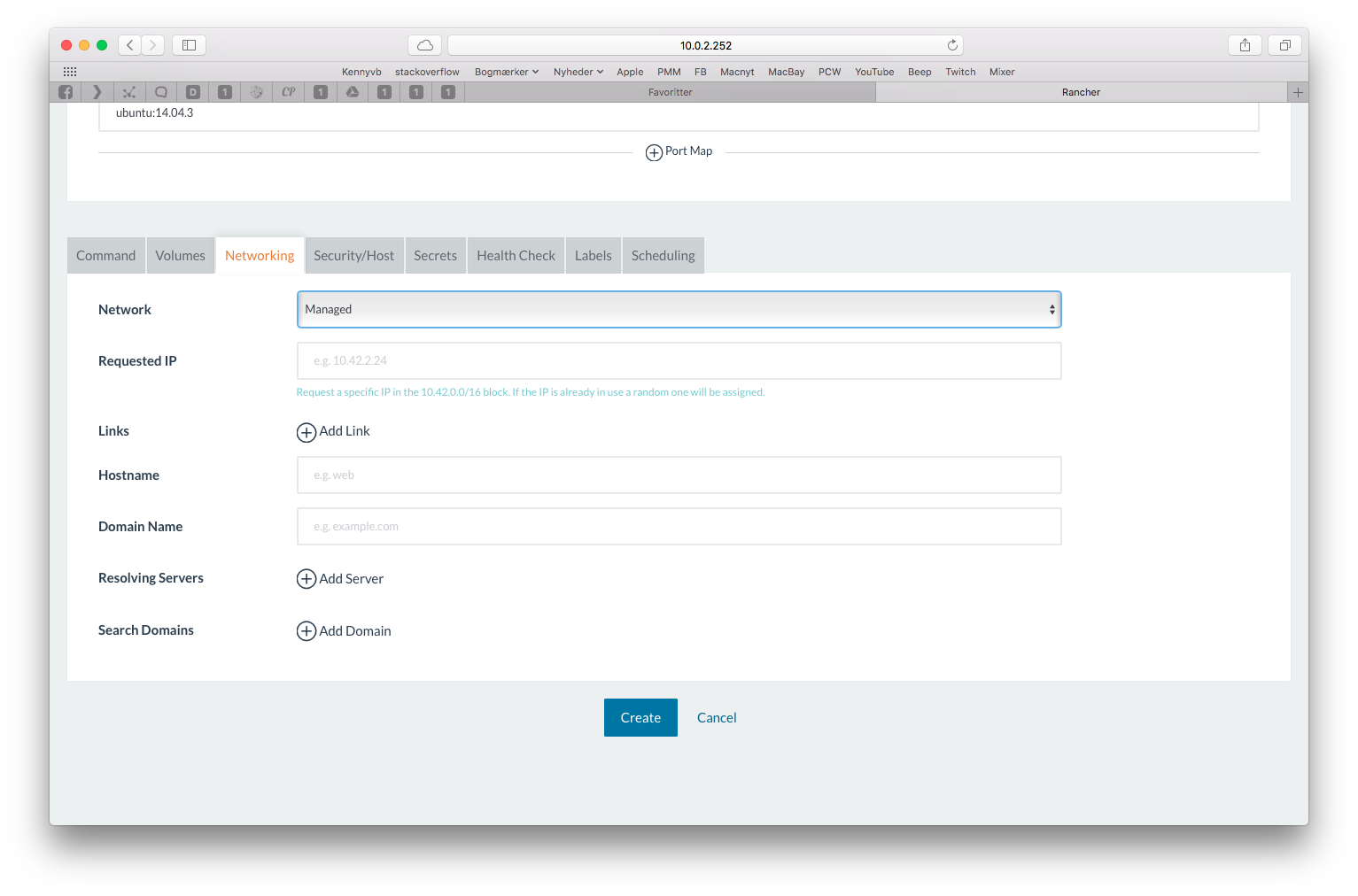The width and height of the screenshot is (1358, 896).
Task: Open the Security/Host tab
Action: 354,256
